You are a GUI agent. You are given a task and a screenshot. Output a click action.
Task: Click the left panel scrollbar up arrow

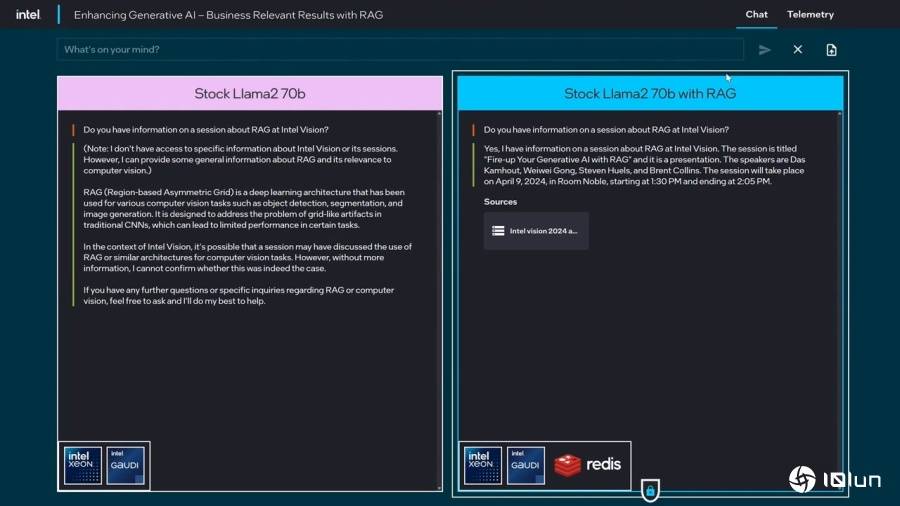point(439,114)
